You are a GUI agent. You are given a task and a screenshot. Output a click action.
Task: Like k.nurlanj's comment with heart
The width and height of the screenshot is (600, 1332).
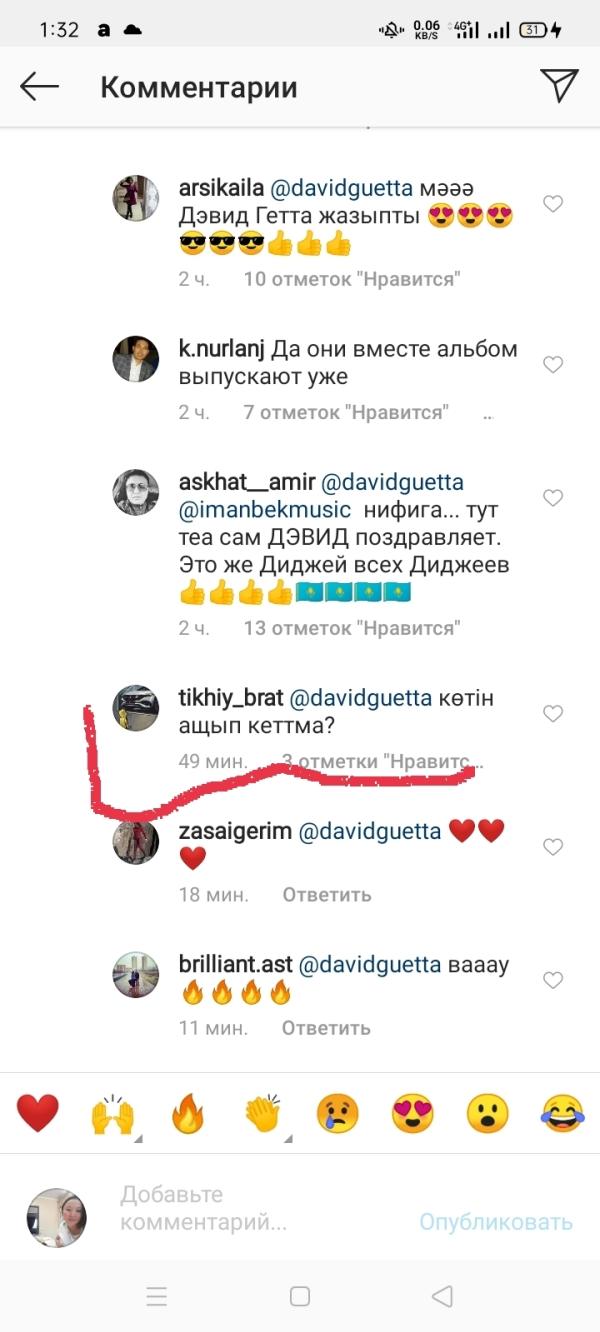[552, 365]
